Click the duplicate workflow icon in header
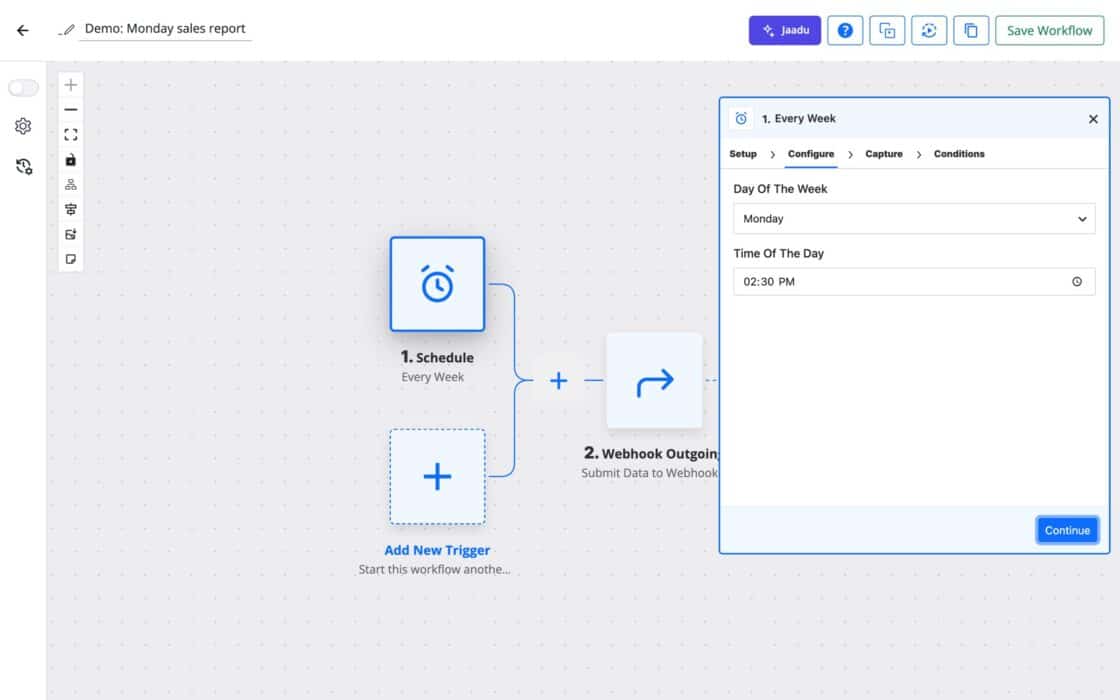 click(x=971, y=30)
